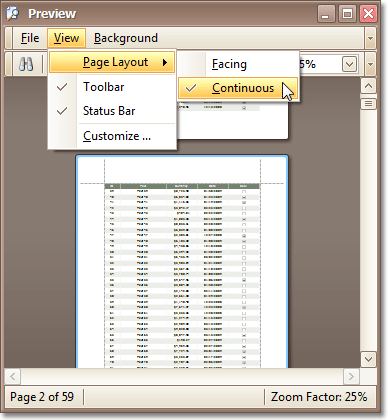The height and width of the screenshot is (420, 388).
Task: Choose the Continuous page layout option
Action: click(238, 88)
